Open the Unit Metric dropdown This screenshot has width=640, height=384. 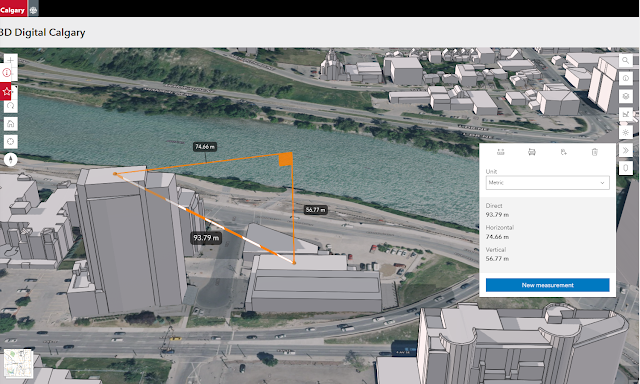coord(547,182)
